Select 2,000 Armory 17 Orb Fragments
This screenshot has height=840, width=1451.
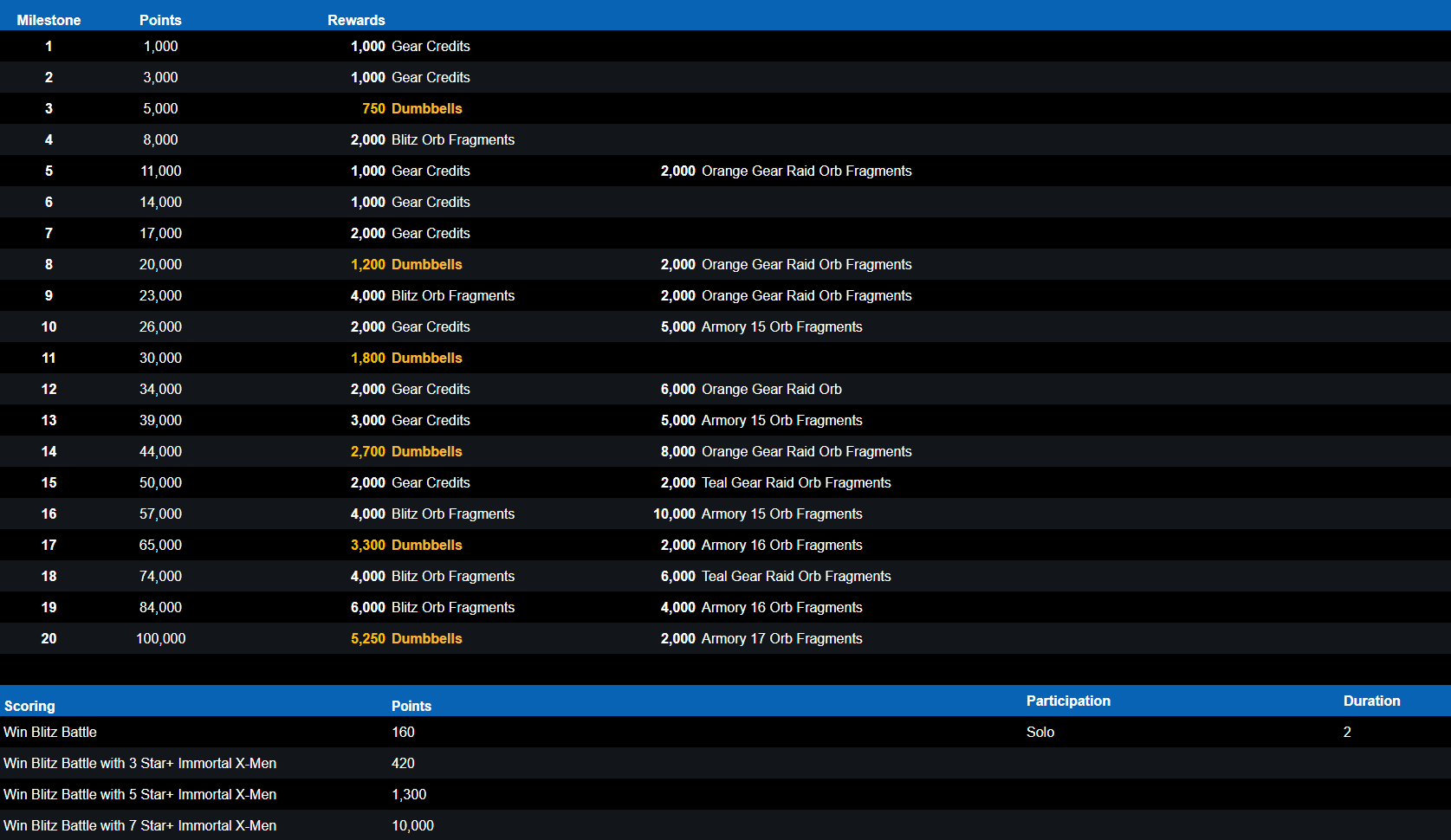(x=761, y=638)
